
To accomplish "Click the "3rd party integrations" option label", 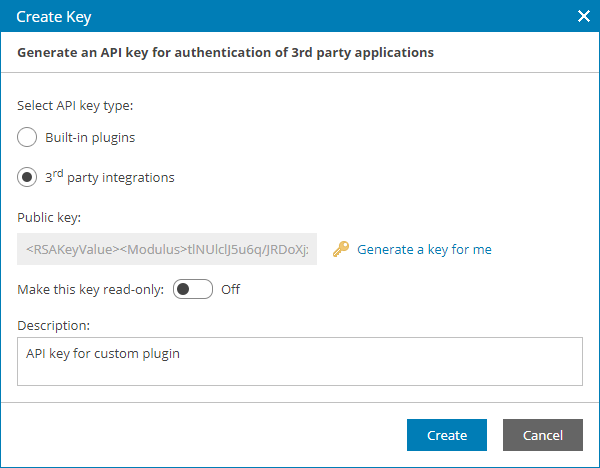I will pos(110,177).
